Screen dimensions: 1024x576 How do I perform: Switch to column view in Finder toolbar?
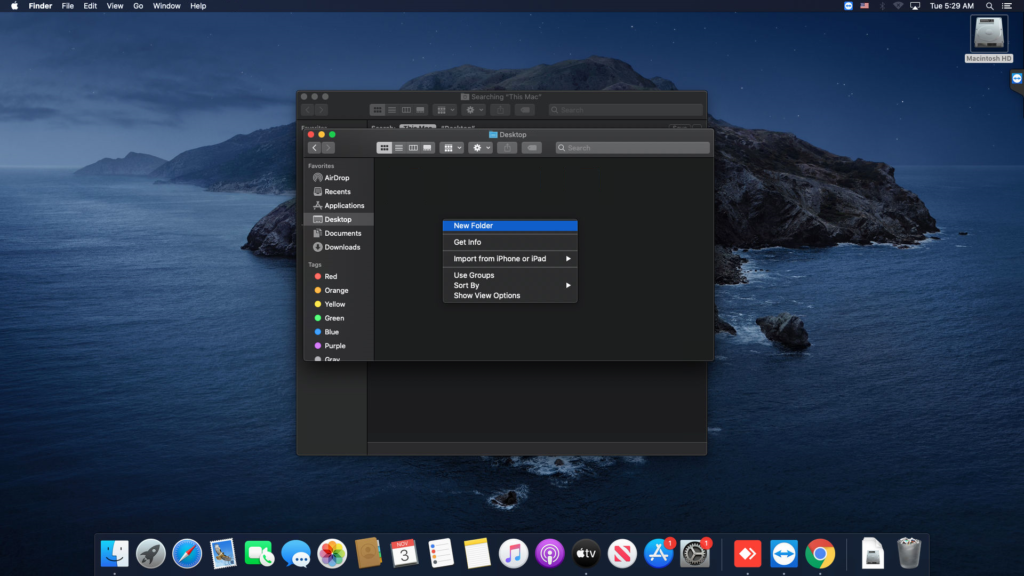pyautogui.click(x=413, y=147)
